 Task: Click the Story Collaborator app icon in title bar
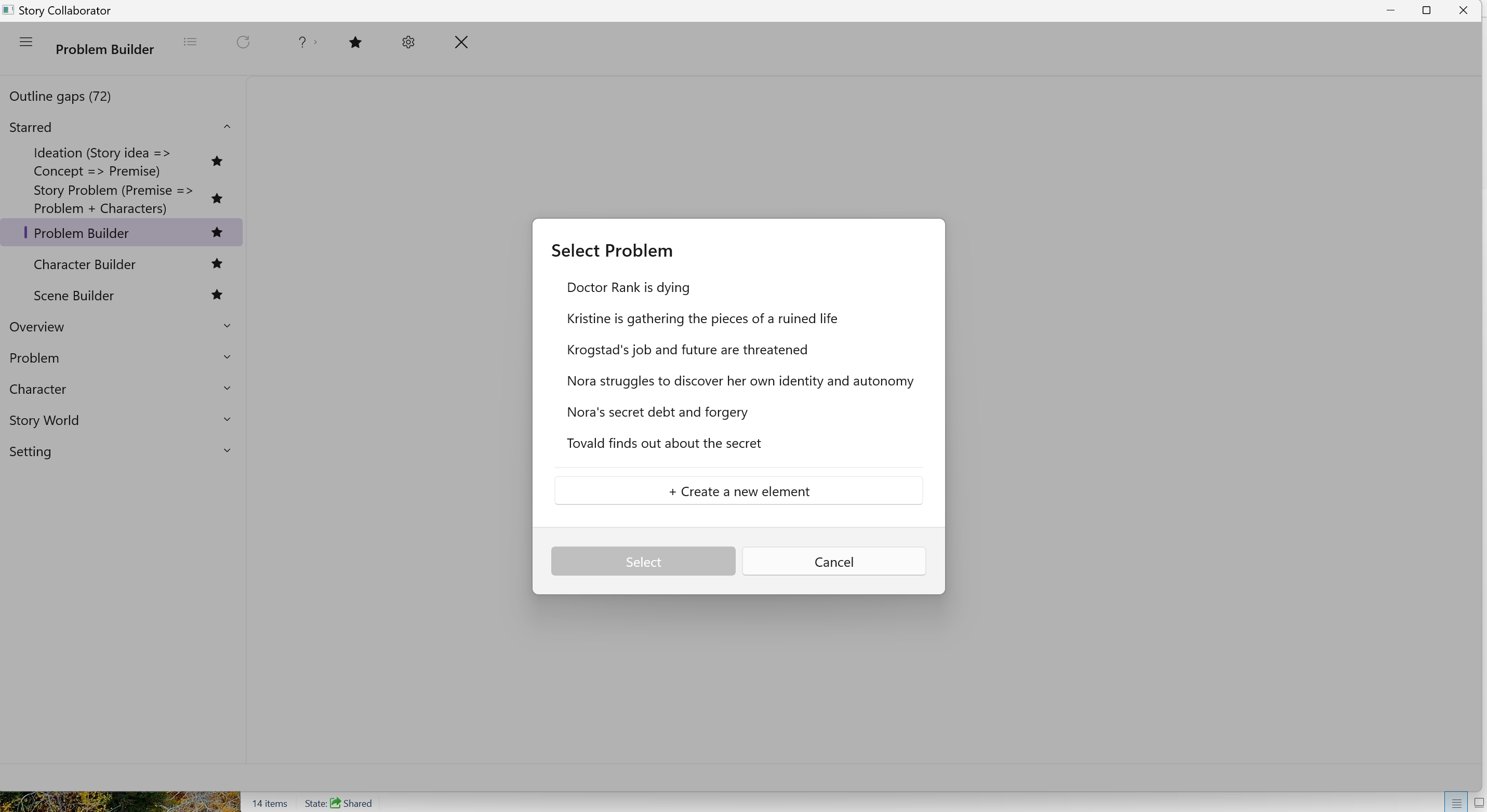[x=8, y=10]
